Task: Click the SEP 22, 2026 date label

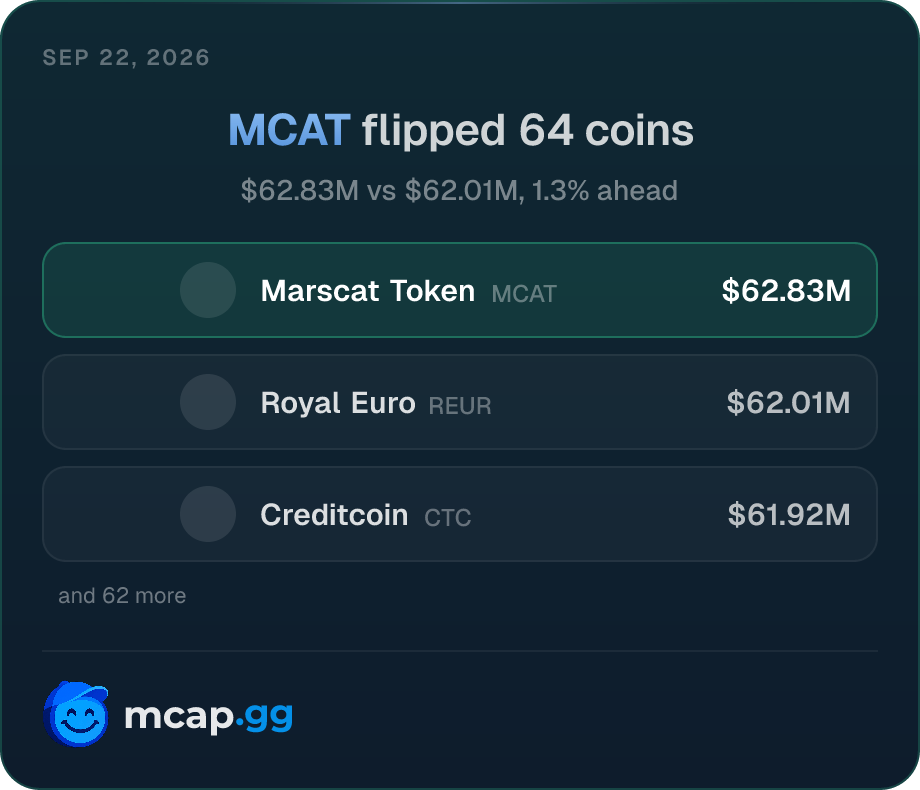Action: (x=126, y=58)
